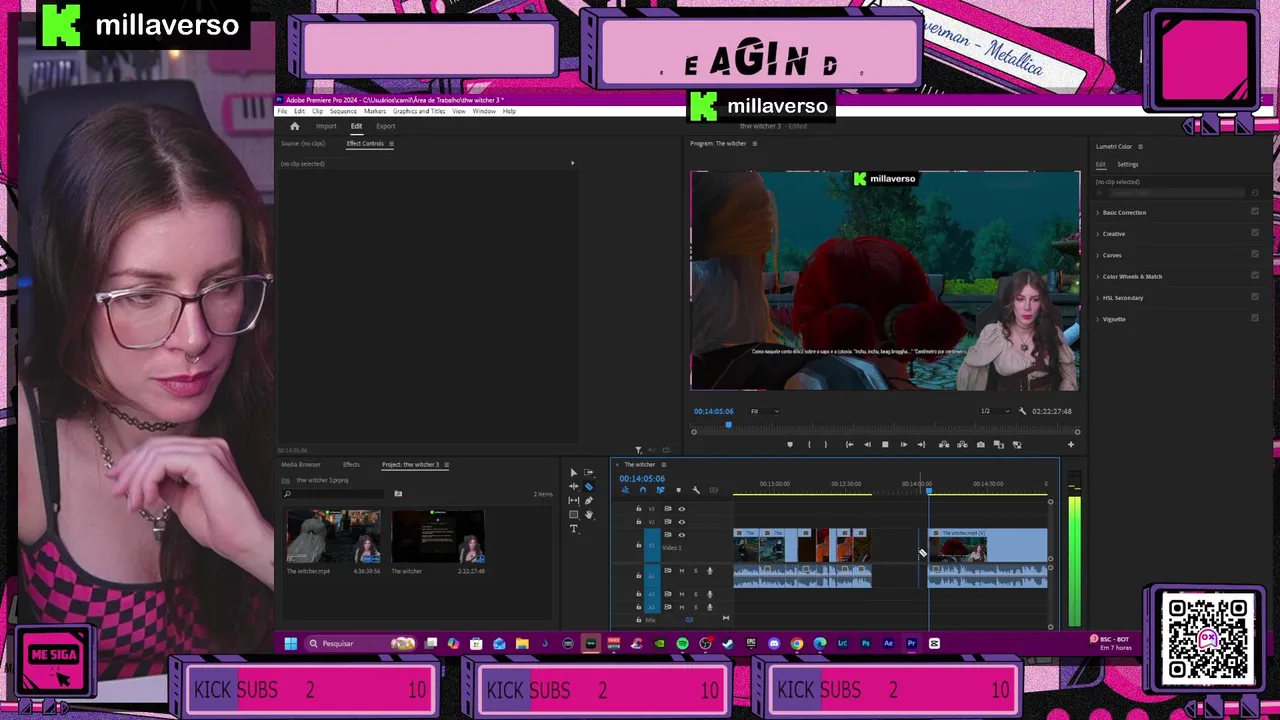Switch to Export workspace tab

(x=385, y=126)
